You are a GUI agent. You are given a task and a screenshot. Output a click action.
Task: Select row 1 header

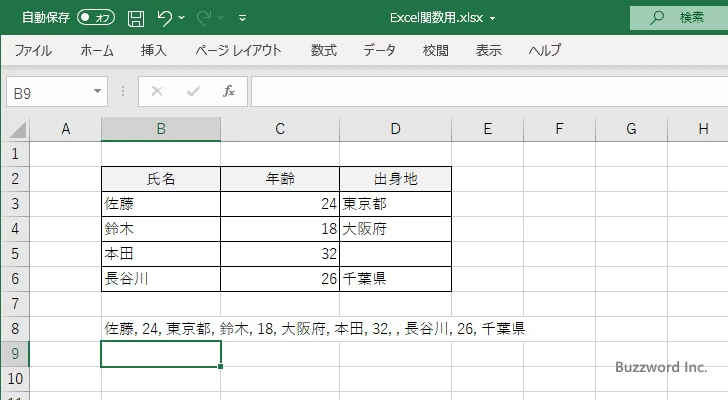point(15,154)
